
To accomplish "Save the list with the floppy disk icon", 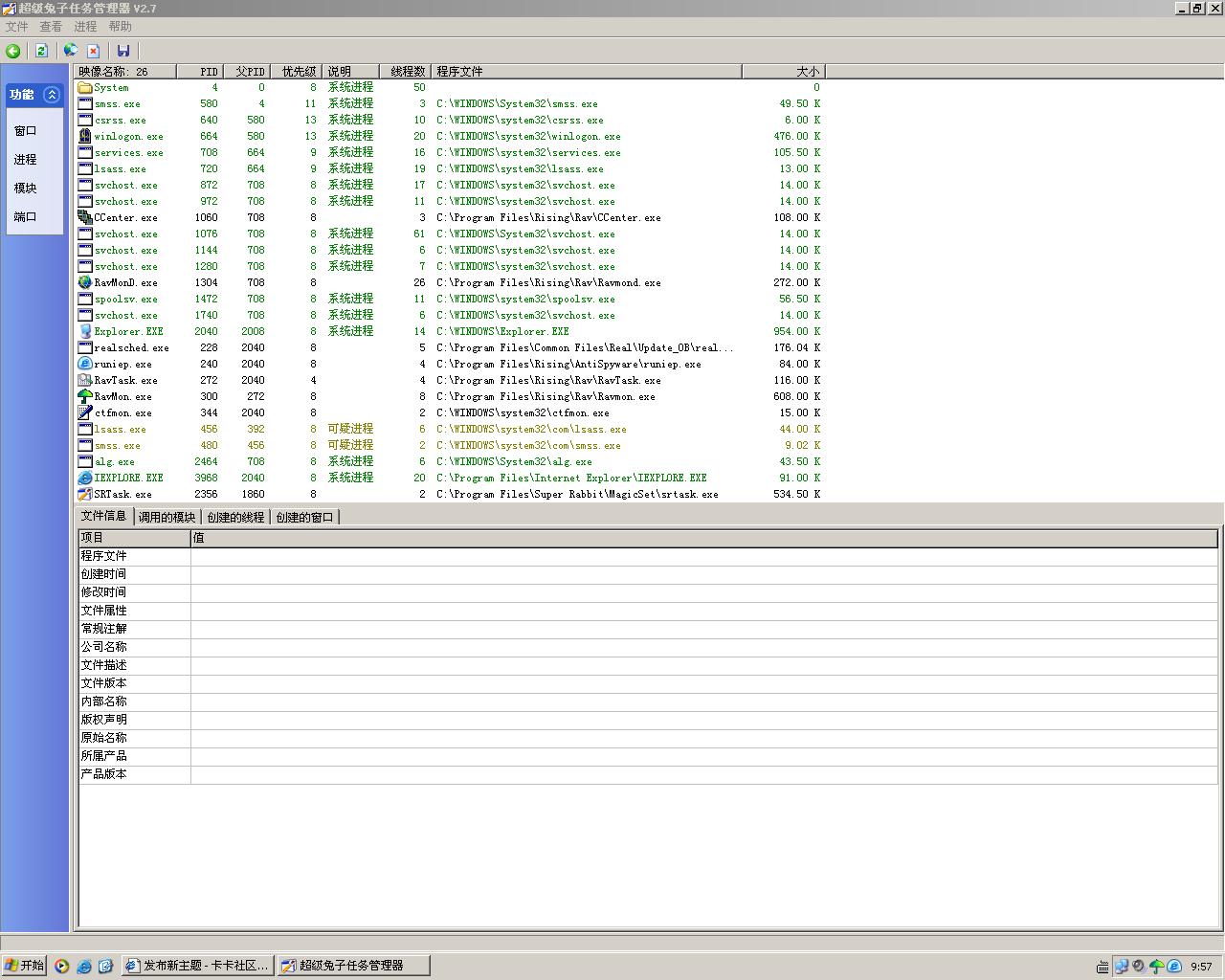I will click(x=122, y=51).
